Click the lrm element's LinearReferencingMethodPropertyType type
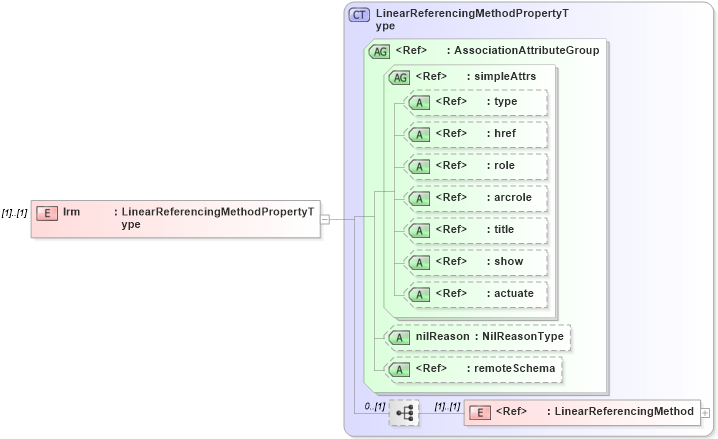Screen dimensions: 718x439 pos(218,218)
